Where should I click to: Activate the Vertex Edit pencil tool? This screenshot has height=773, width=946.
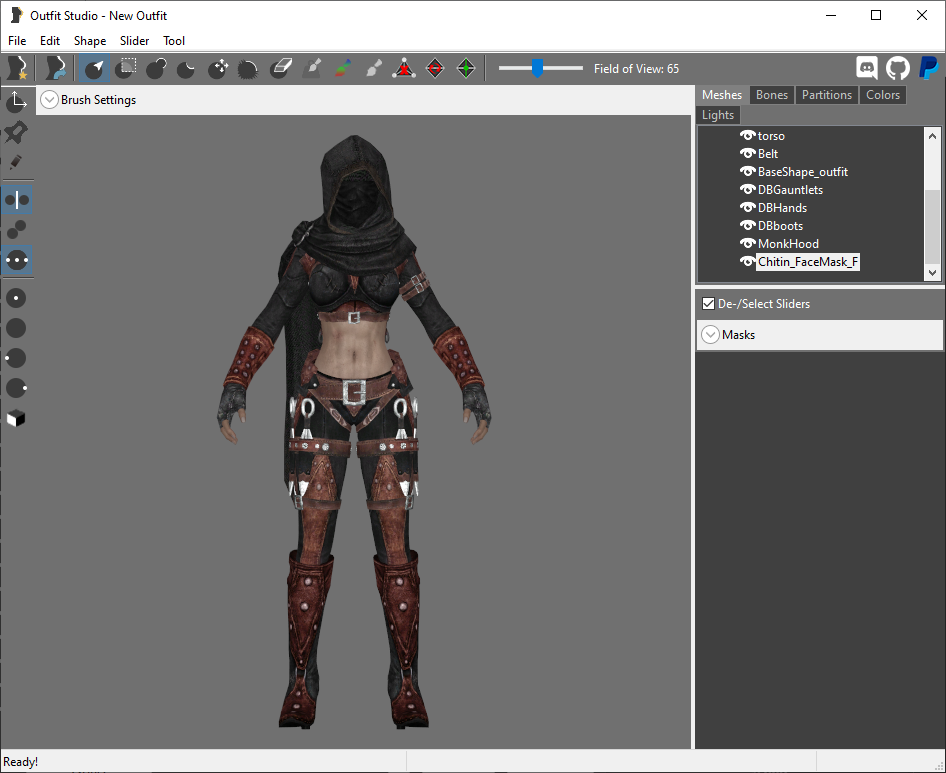tap(16, 162)
